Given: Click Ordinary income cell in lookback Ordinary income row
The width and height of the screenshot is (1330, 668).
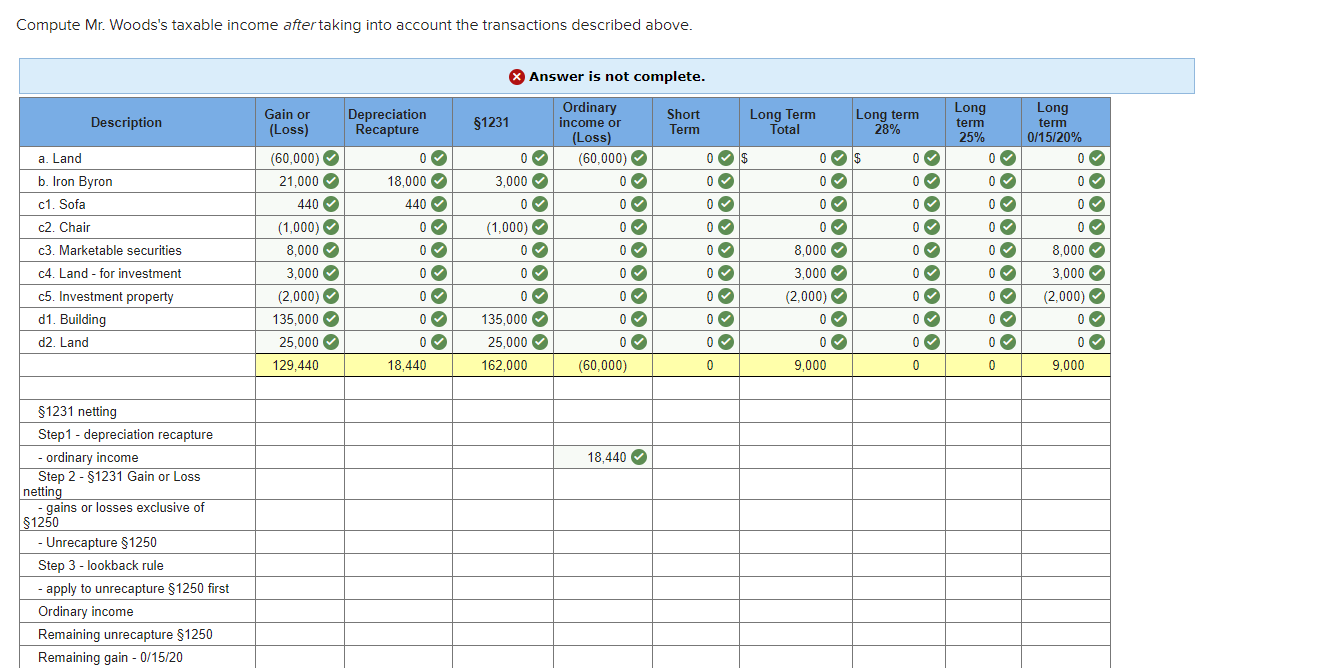Looking at the screenshot, I should pos(603,611).
